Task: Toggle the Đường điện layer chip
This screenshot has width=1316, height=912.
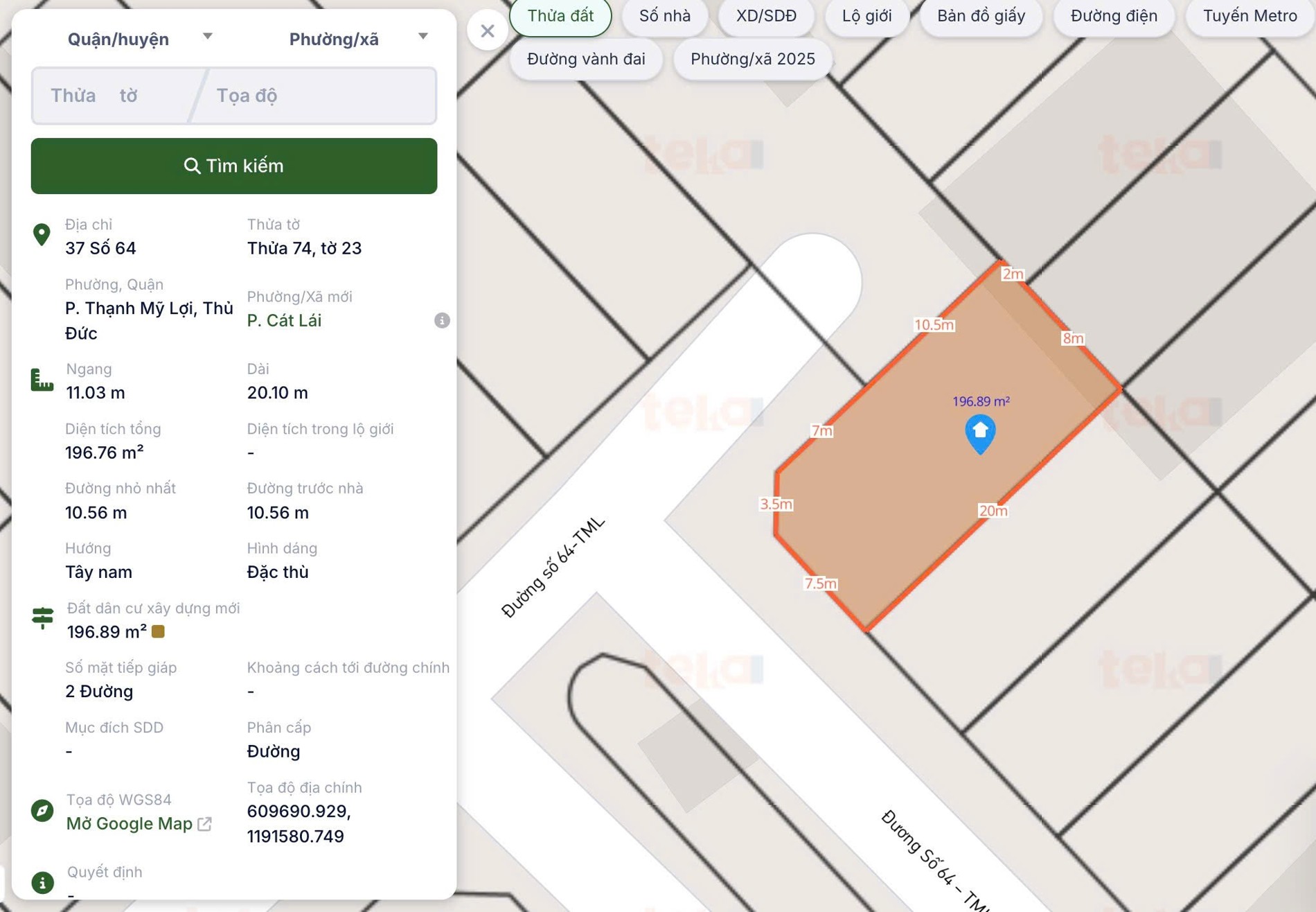Action: [x=1114, y=16]
